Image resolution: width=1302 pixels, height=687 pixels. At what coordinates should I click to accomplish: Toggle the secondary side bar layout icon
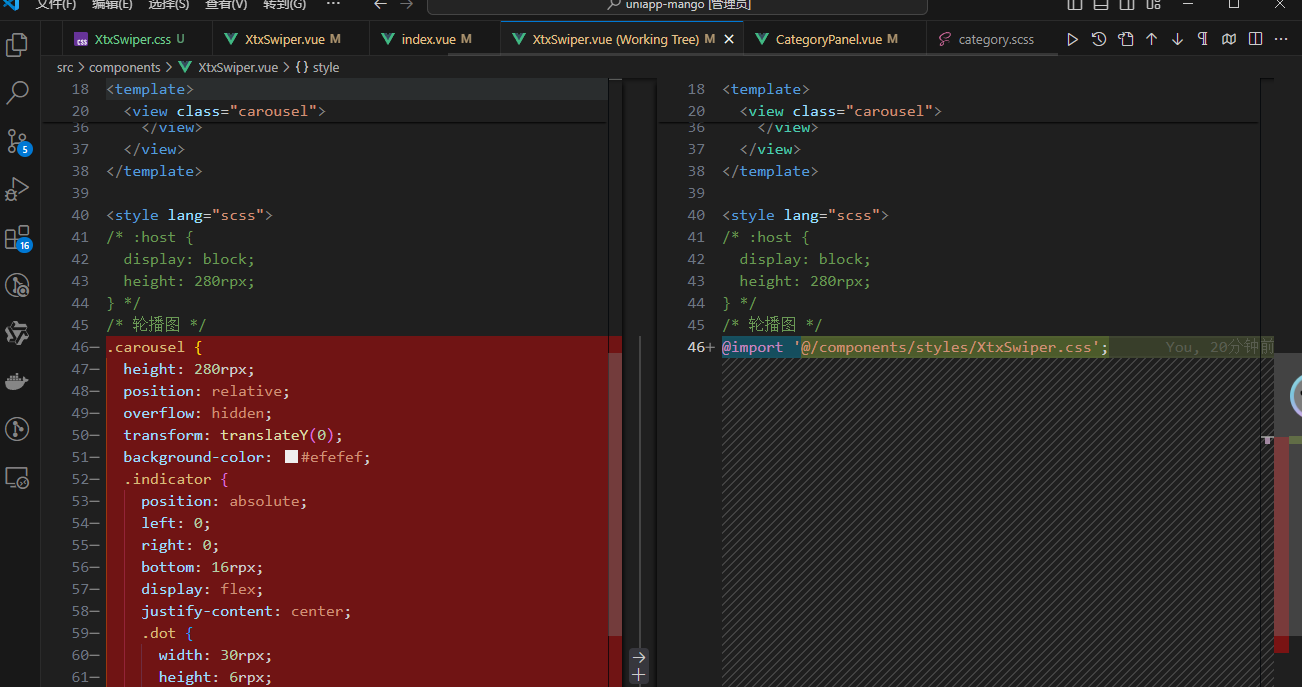point(1126,5)
